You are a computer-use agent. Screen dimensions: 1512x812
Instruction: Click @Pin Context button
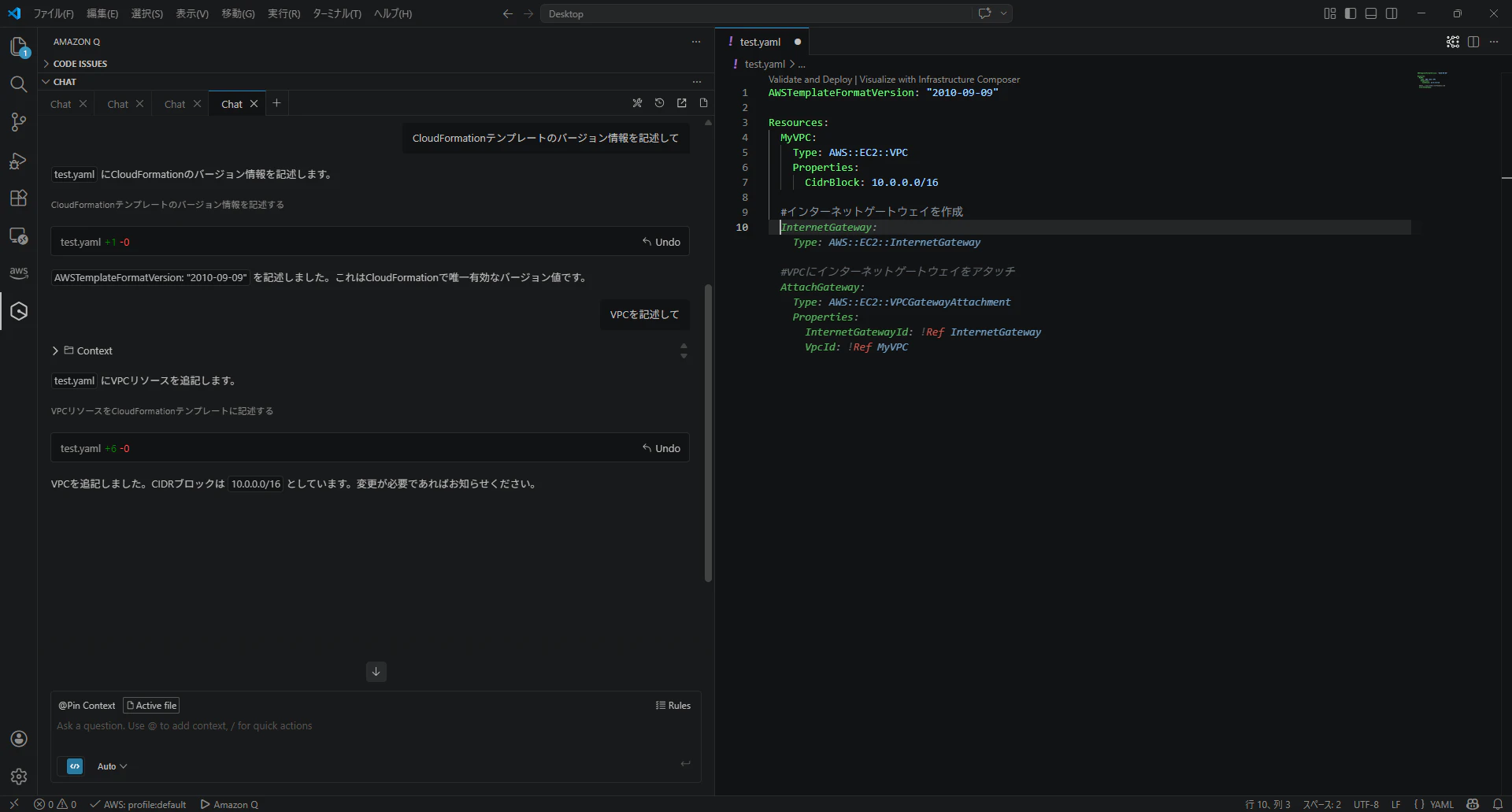click(87, 706)
